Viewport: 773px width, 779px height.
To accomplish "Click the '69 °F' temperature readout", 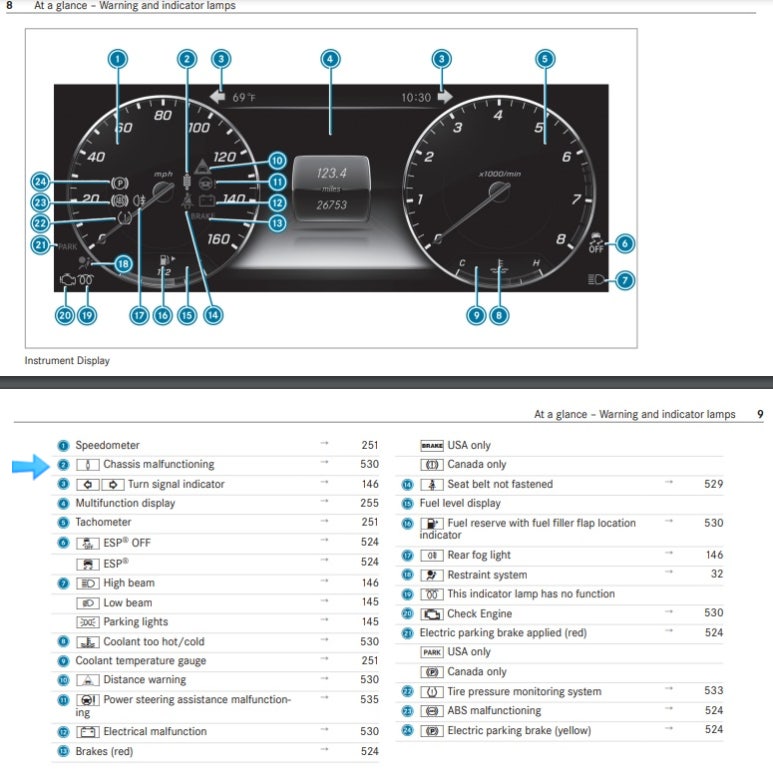I will coord(244,97).
